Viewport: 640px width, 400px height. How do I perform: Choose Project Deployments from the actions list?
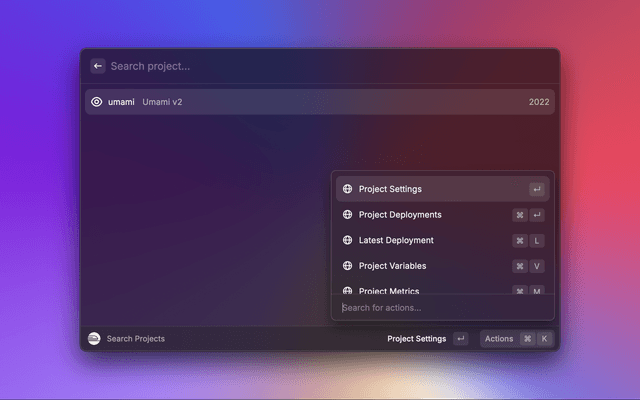[x=400, y=215]
